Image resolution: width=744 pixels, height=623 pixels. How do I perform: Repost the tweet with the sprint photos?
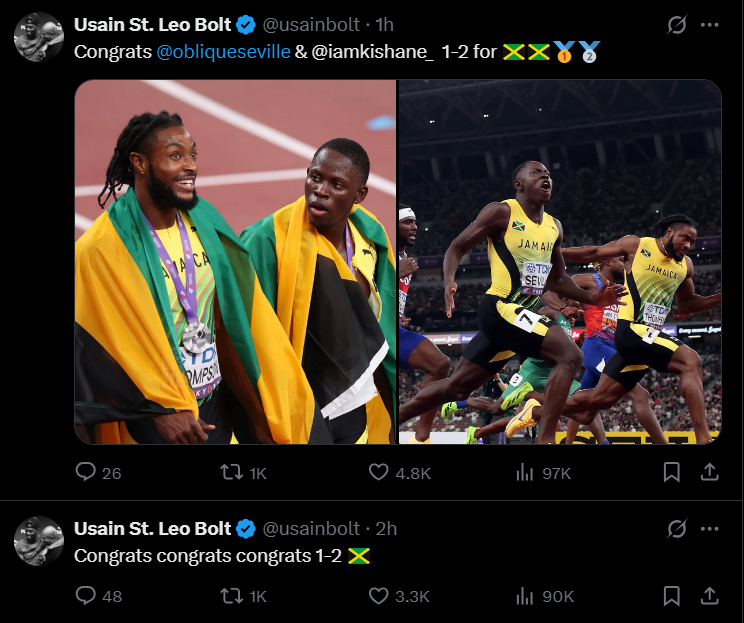point(232,472)
